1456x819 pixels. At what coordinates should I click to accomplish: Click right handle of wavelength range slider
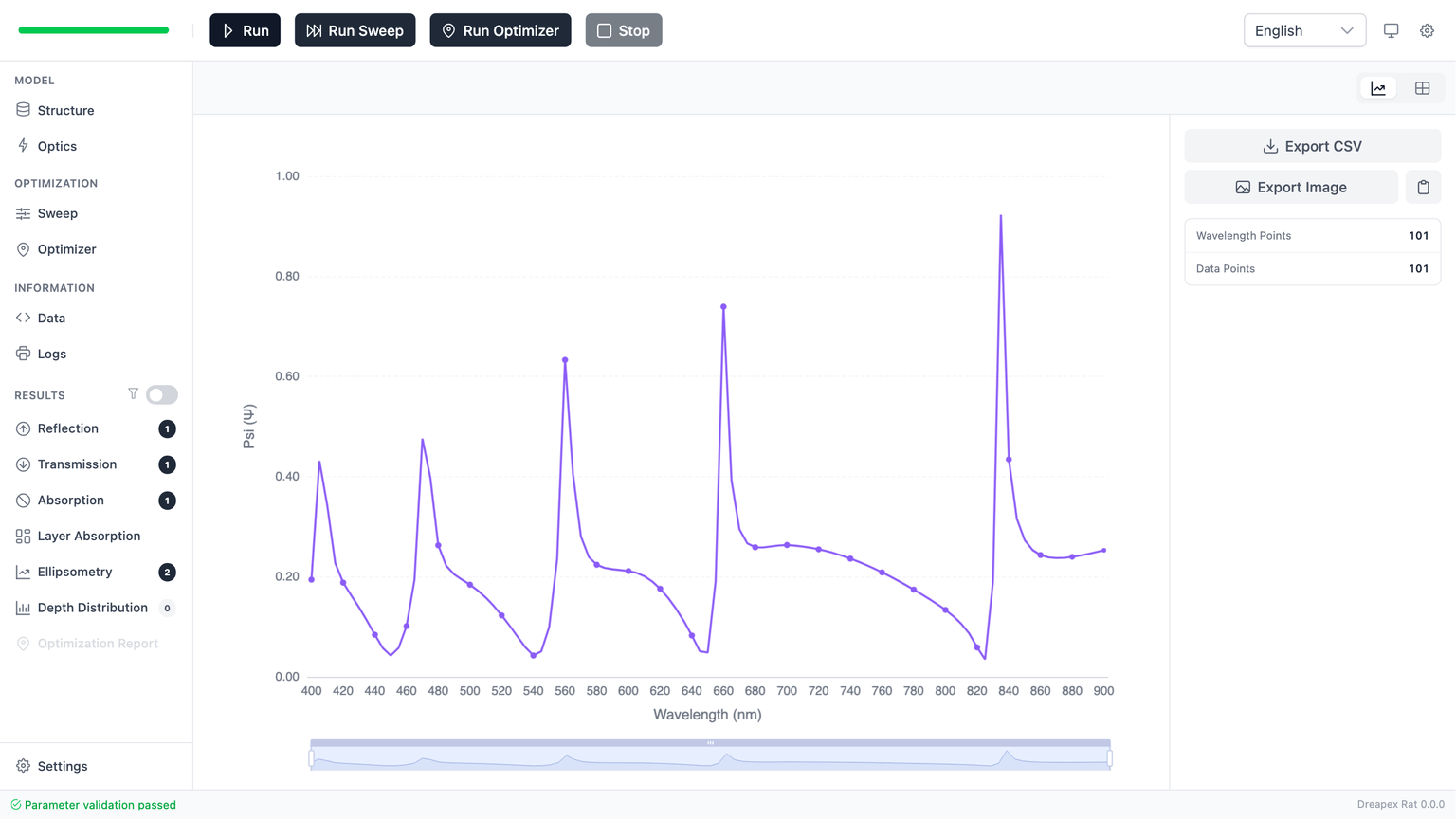1109,757
